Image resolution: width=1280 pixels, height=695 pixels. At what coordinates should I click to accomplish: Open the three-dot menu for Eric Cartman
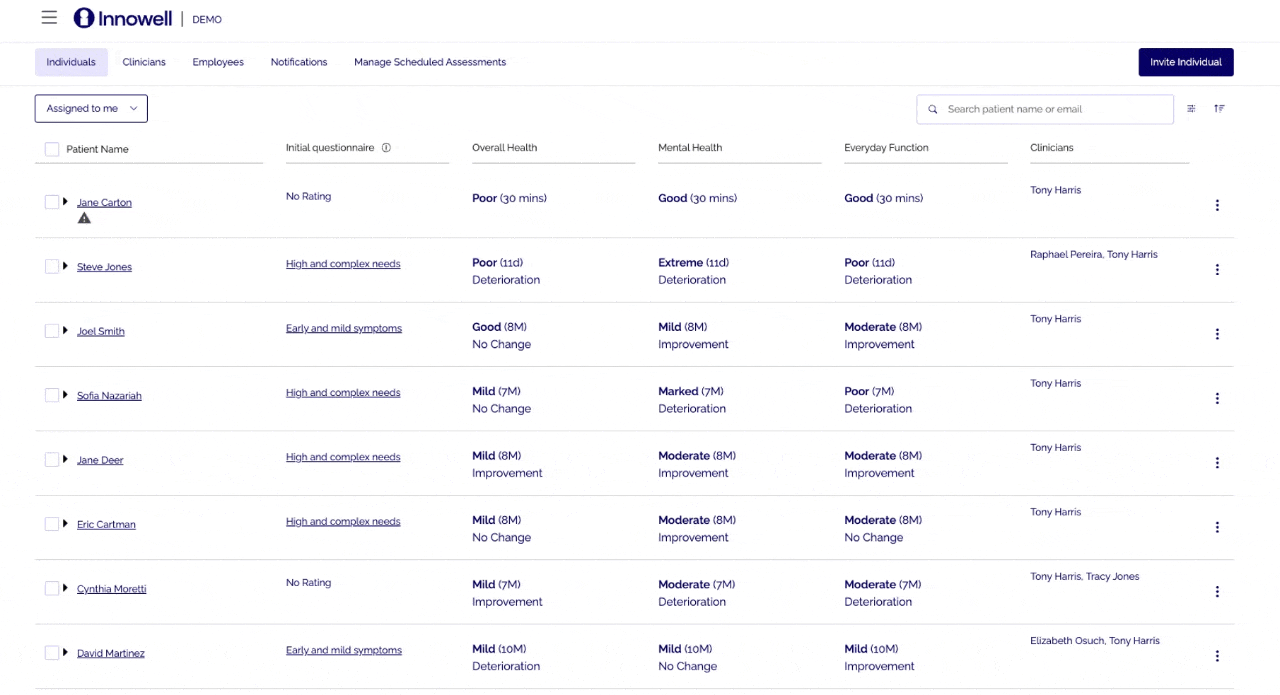[x=1217, y=527]
